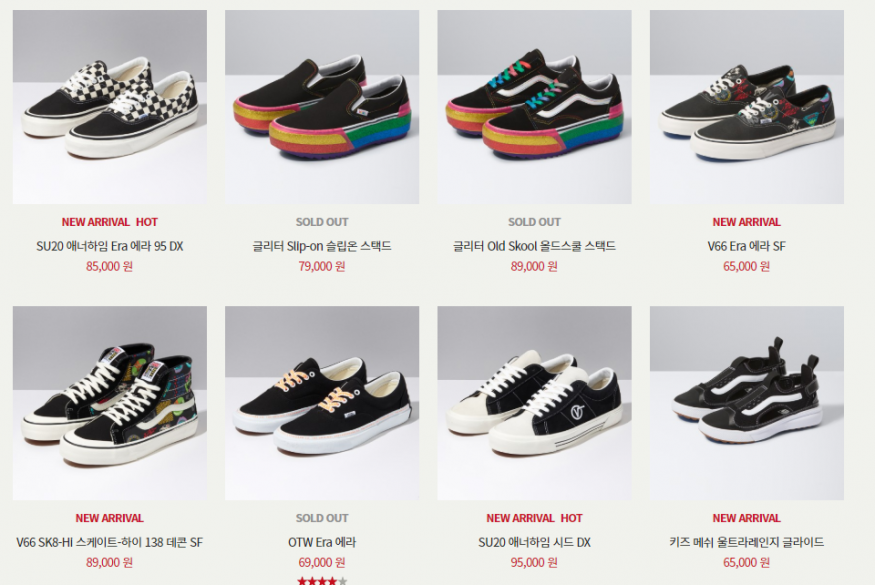Open the checkerboard Era 95 DX shoe image
The image size is (875, 585).
tap(110, 107)
